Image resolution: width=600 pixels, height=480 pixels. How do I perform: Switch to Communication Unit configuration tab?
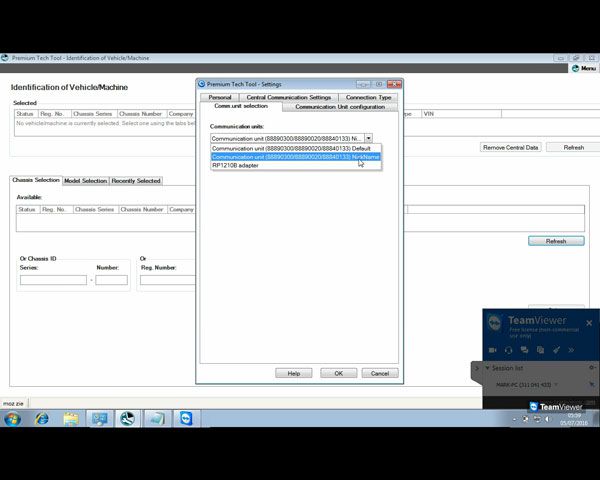(x=340, y=106)
